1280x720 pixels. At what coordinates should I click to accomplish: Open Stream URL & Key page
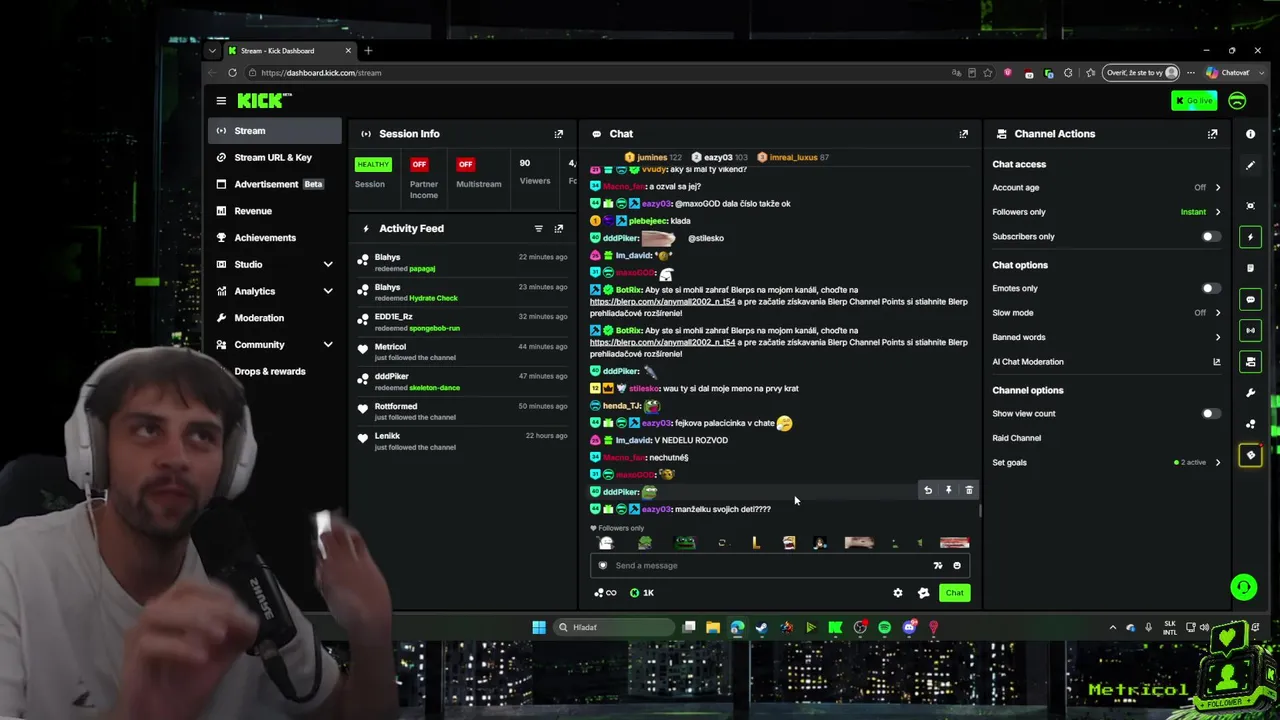pyautogui.click(x=275, y=158)
